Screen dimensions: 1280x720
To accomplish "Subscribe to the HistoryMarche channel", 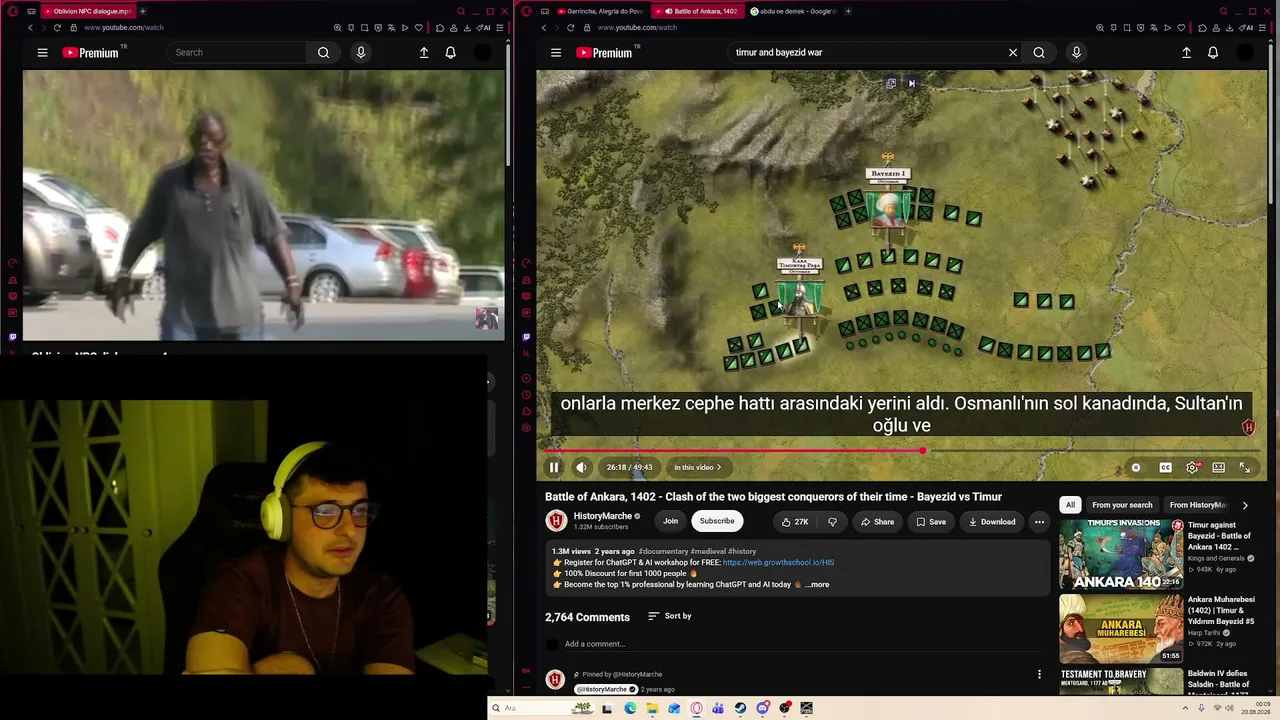I will click(x=717, y=521).
